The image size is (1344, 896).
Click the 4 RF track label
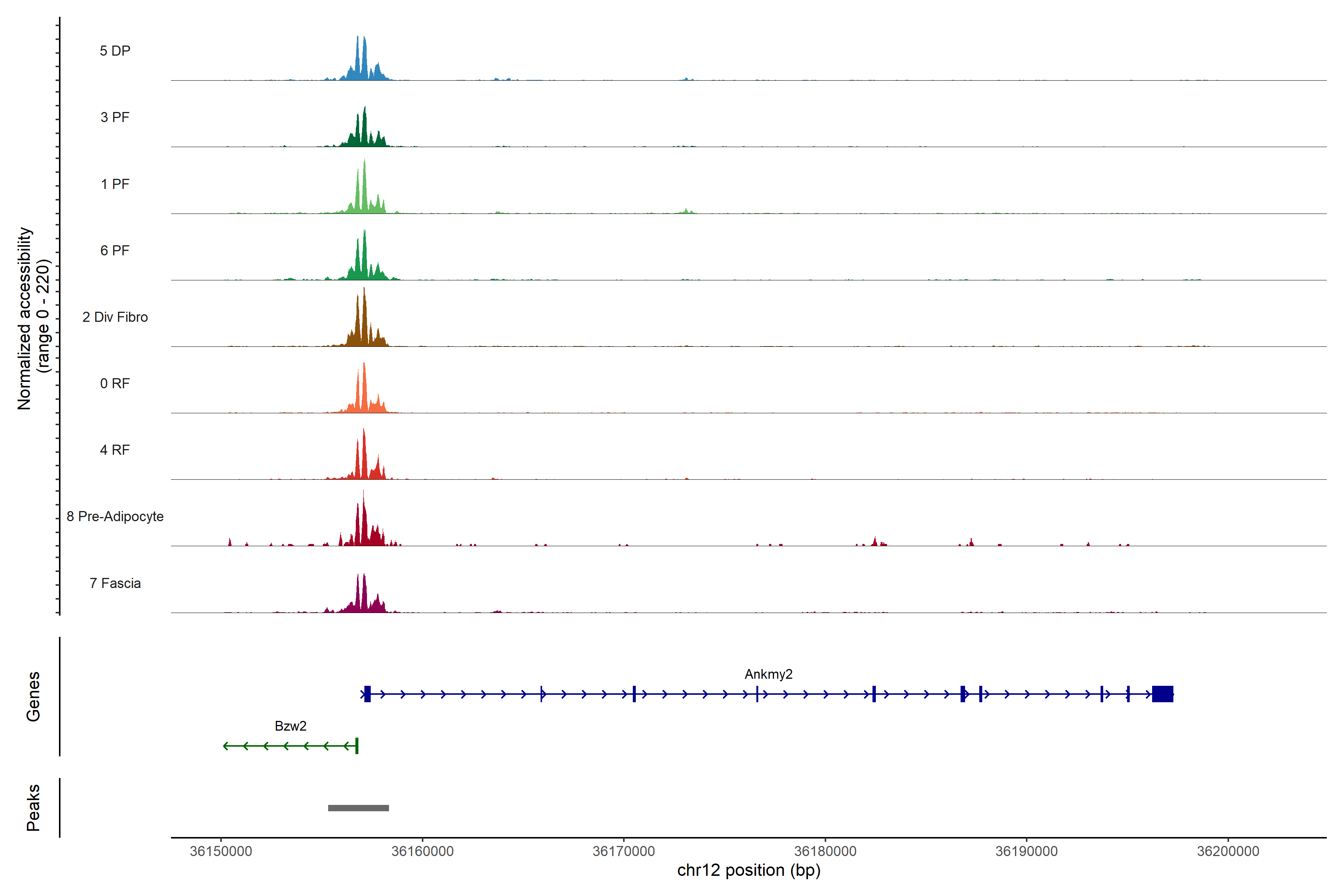[x=115, y=450]
